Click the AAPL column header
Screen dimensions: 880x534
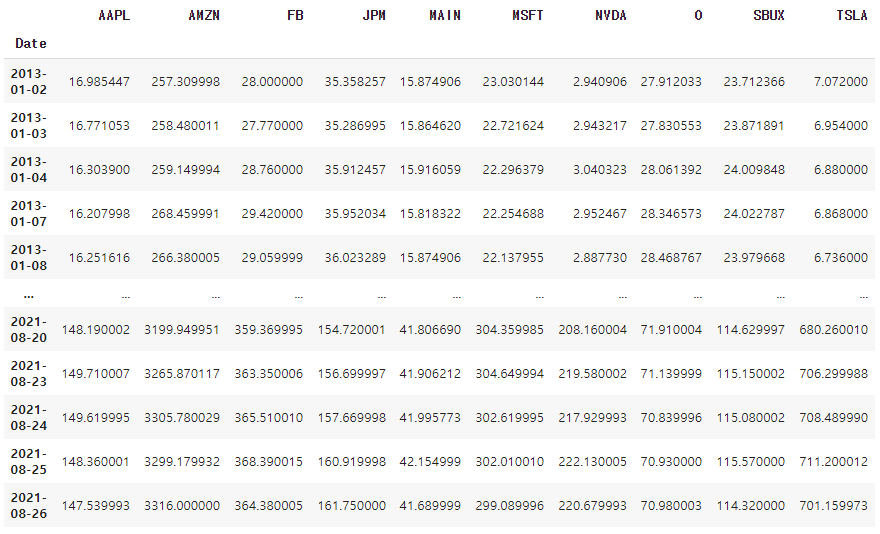114,16
